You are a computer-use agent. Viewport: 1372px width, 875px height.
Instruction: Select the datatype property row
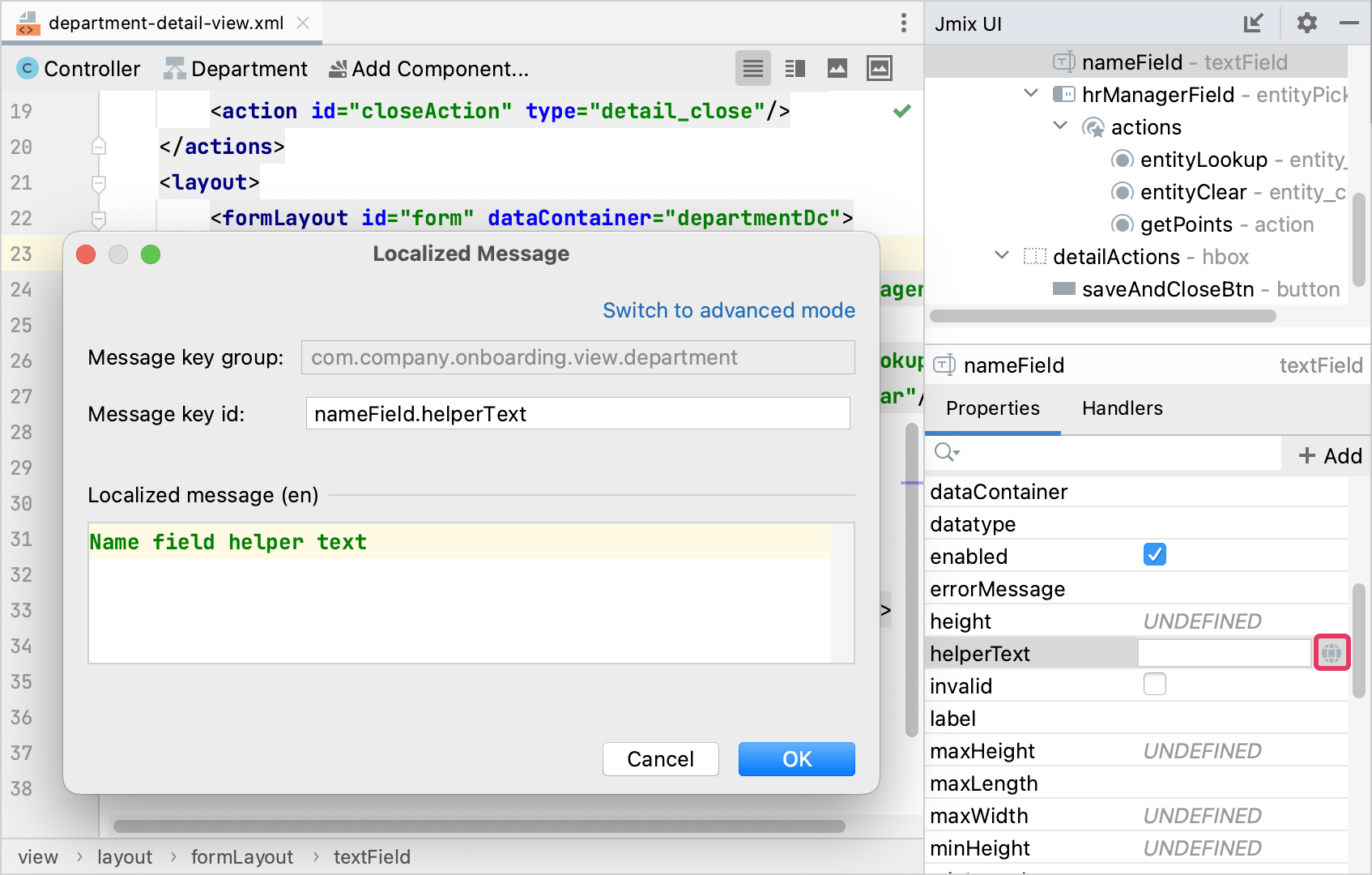point(1136,524)
